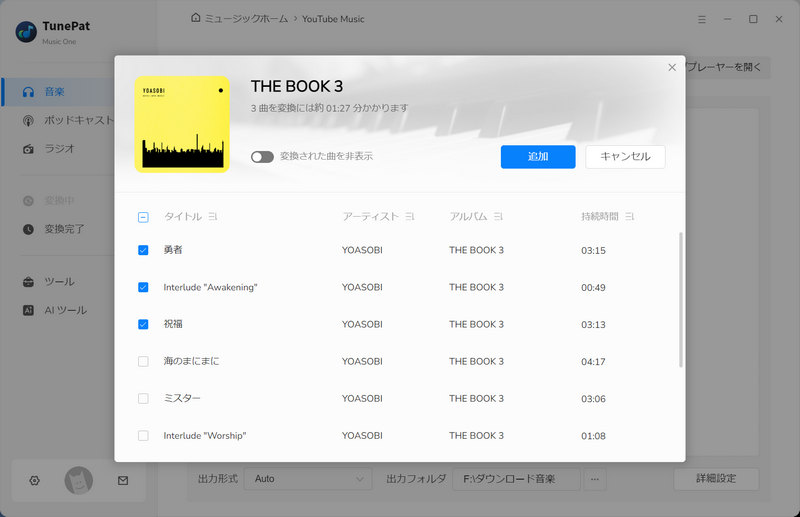Open the ラジオ radio icon
The width and height of the screenshot is (800, 517).
coord(29,149)
